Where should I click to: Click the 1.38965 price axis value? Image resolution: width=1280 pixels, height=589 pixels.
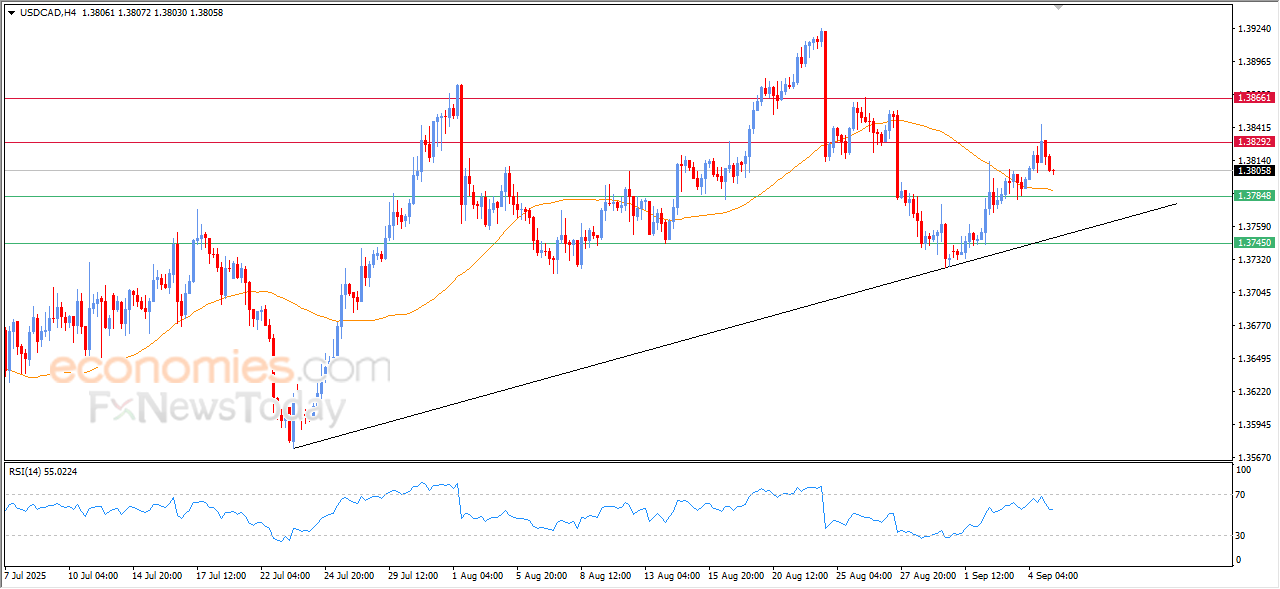click(x=1254, y=62)
